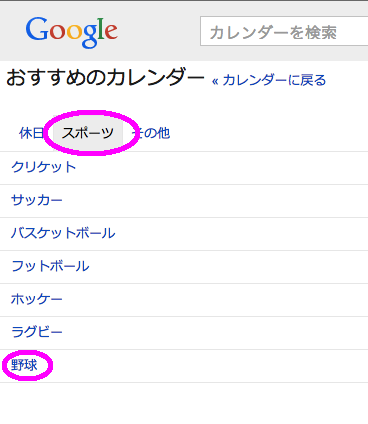
Task: Select the フットボール link
Action: pos(50,266)
